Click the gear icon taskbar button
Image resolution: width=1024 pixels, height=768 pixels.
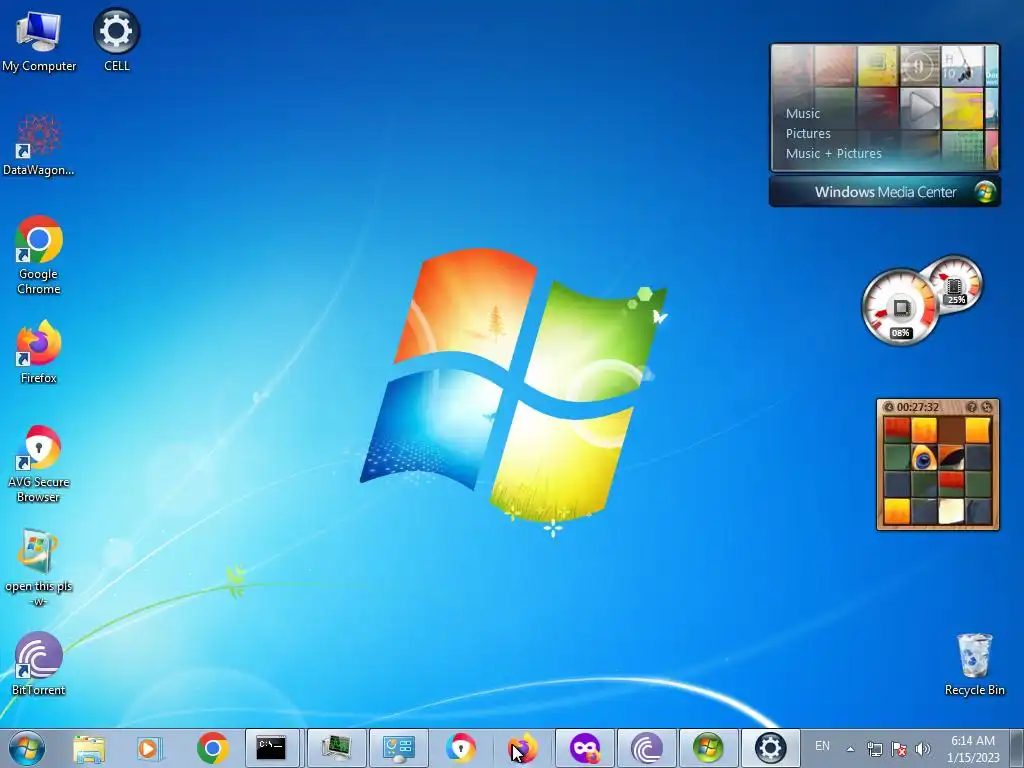tap(771, 748)
